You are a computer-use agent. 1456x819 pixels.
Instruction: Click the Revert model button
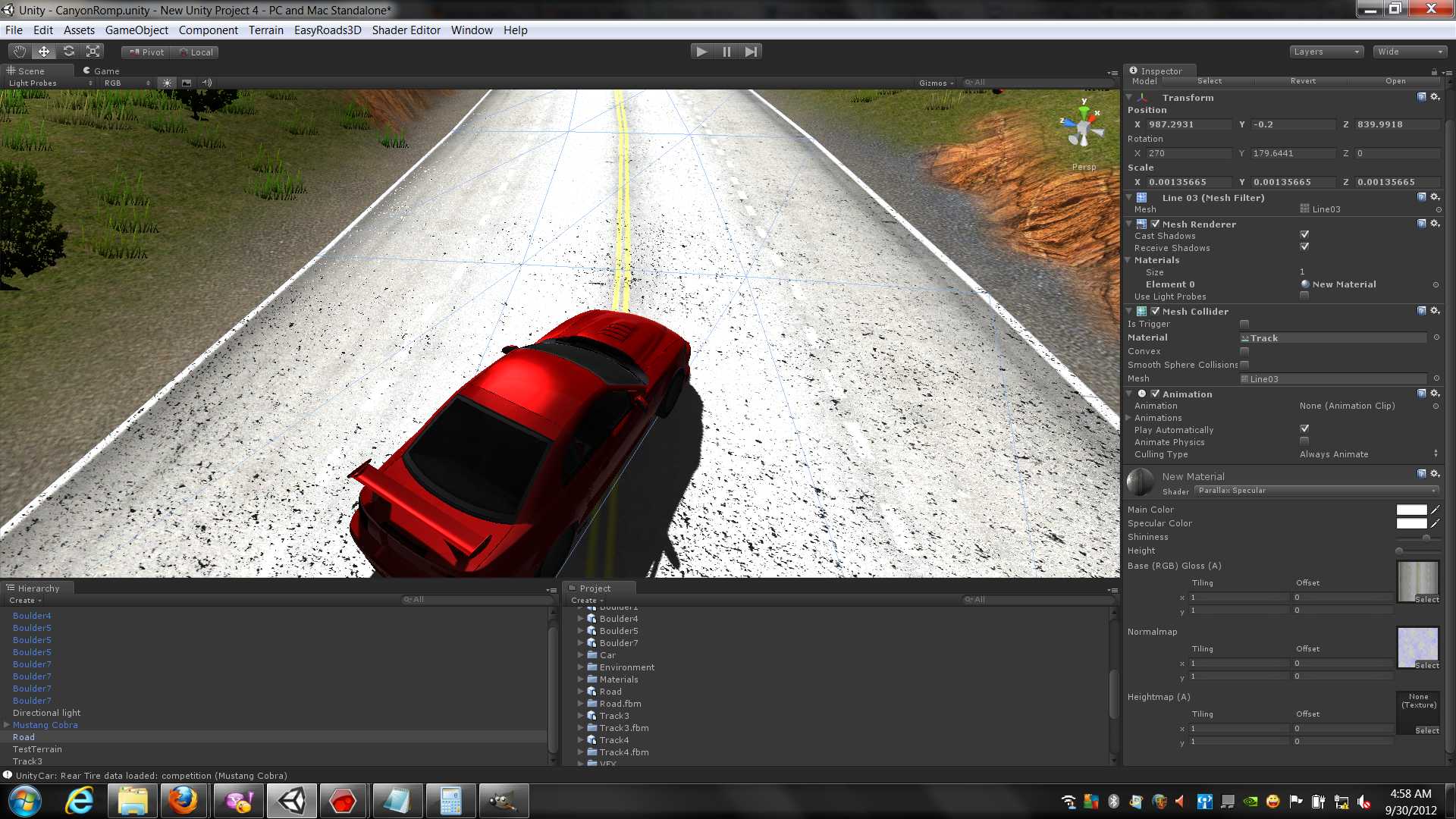(x=1303, y=81)
